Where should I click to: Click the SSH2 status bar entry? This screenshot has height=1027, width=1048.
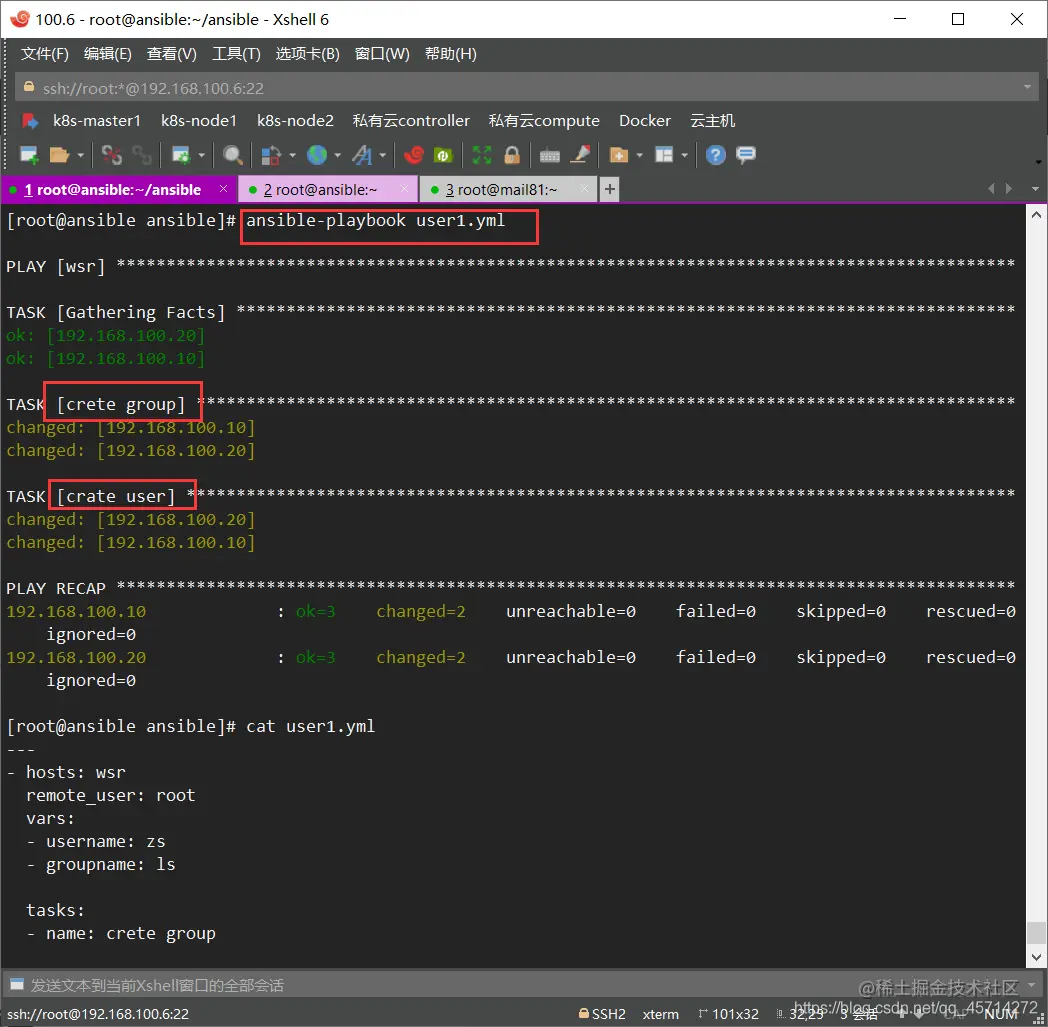[x=602, y=1014]
